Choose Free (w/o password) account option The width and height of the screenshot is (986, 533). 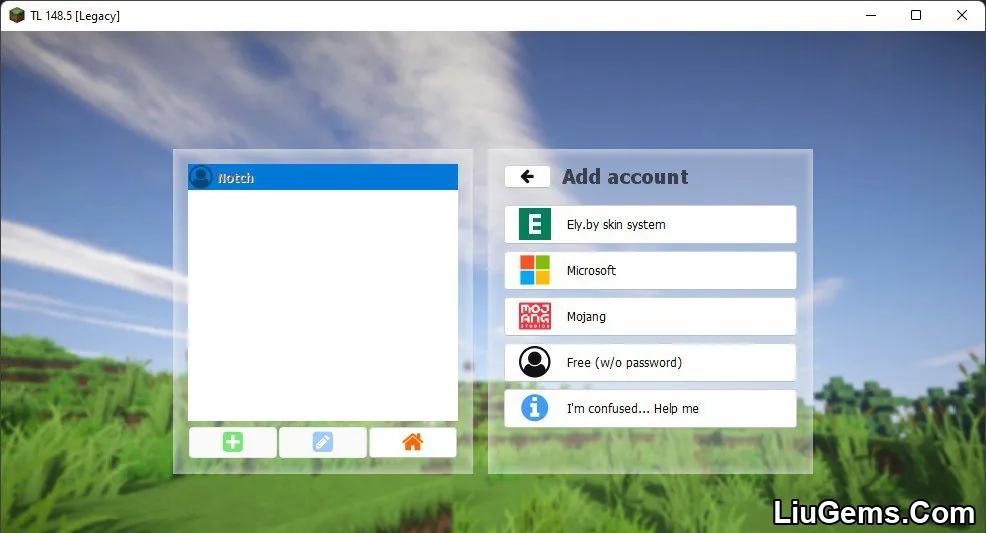pyautogui.click(x=650, y=363)
